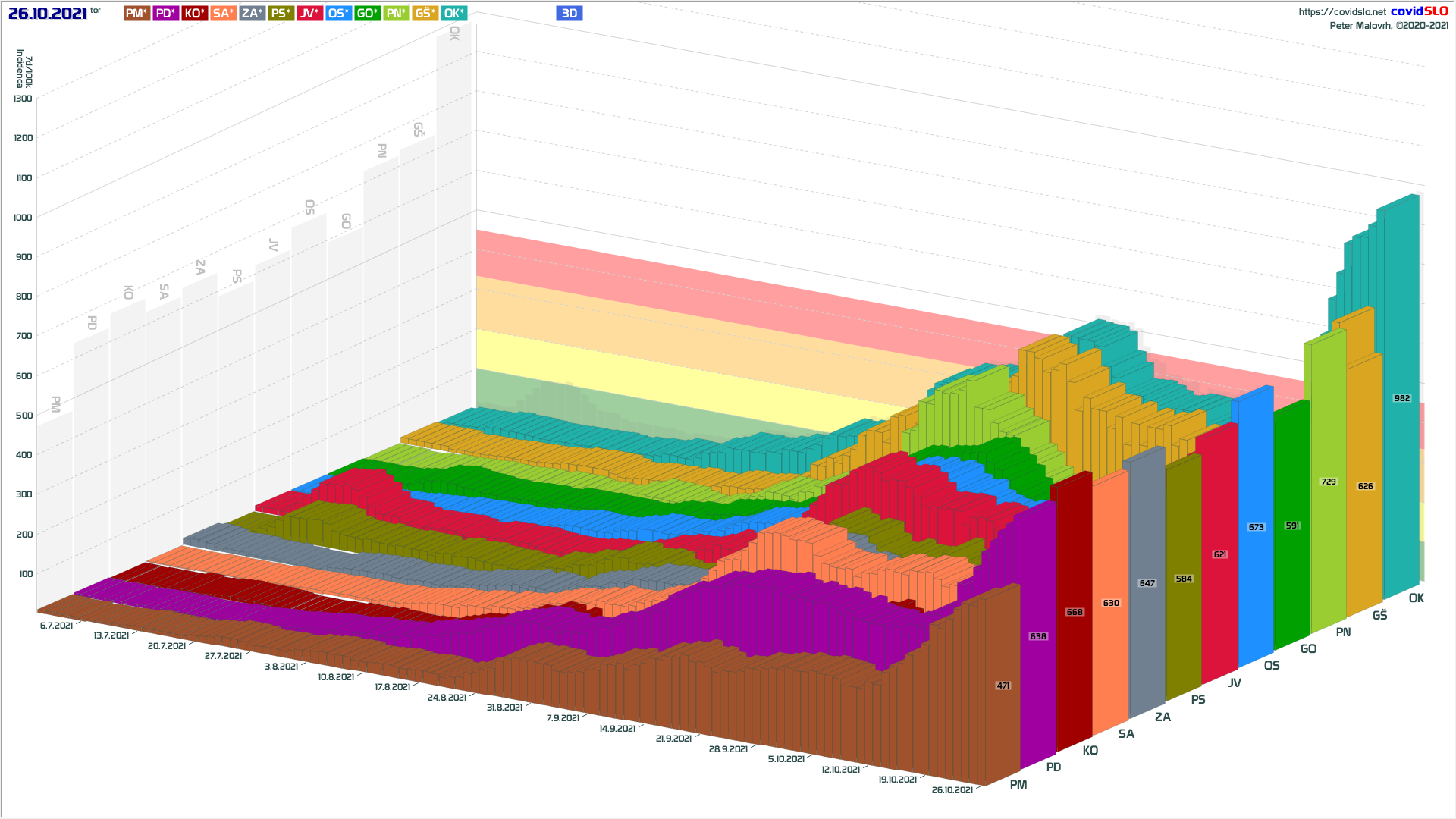The height and width of the screenshot is (819, 1456).
Task: Switch the 3D view button
Action: pyautogui.click(x=569, y=13)
